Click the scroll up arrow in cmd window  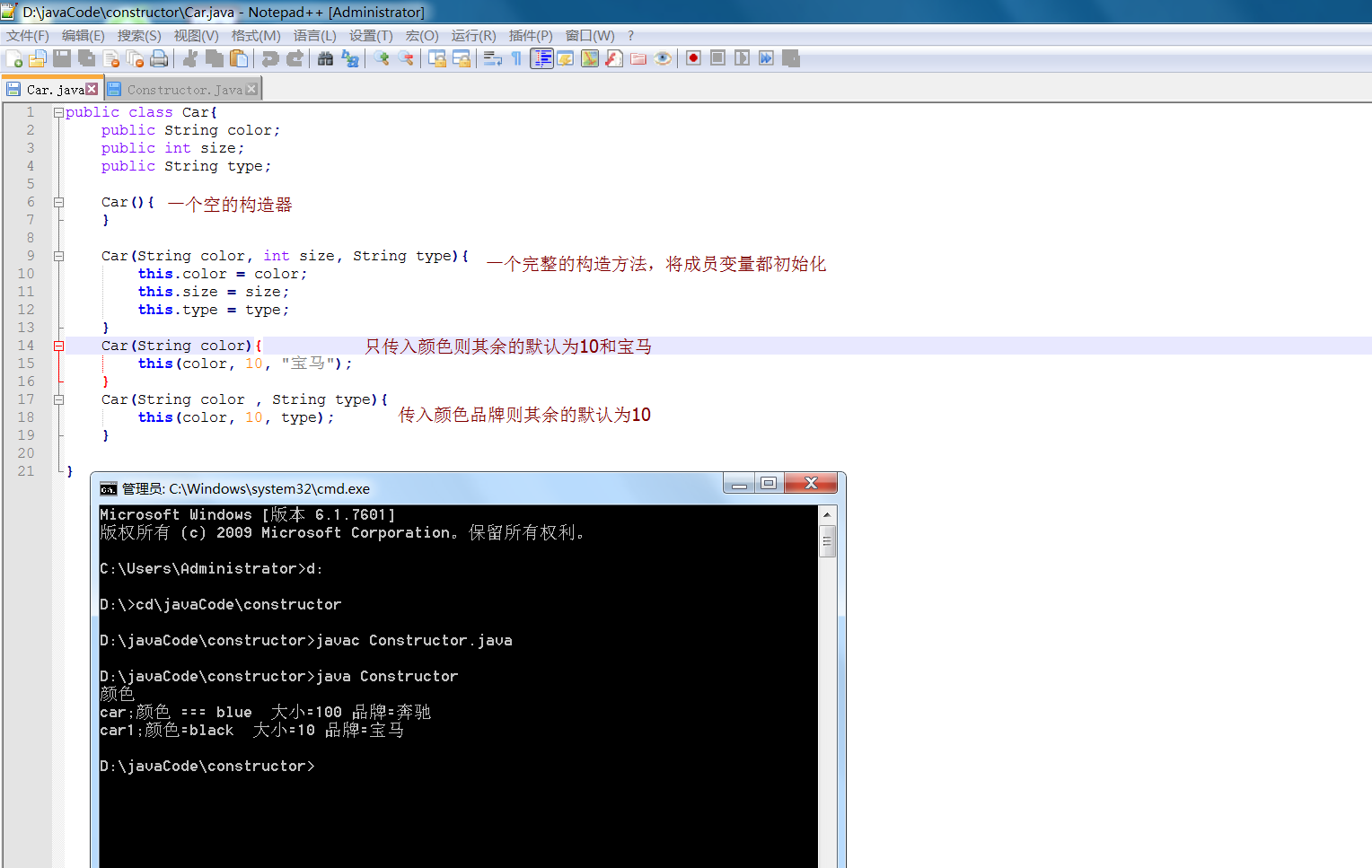[x=827, y=514]
